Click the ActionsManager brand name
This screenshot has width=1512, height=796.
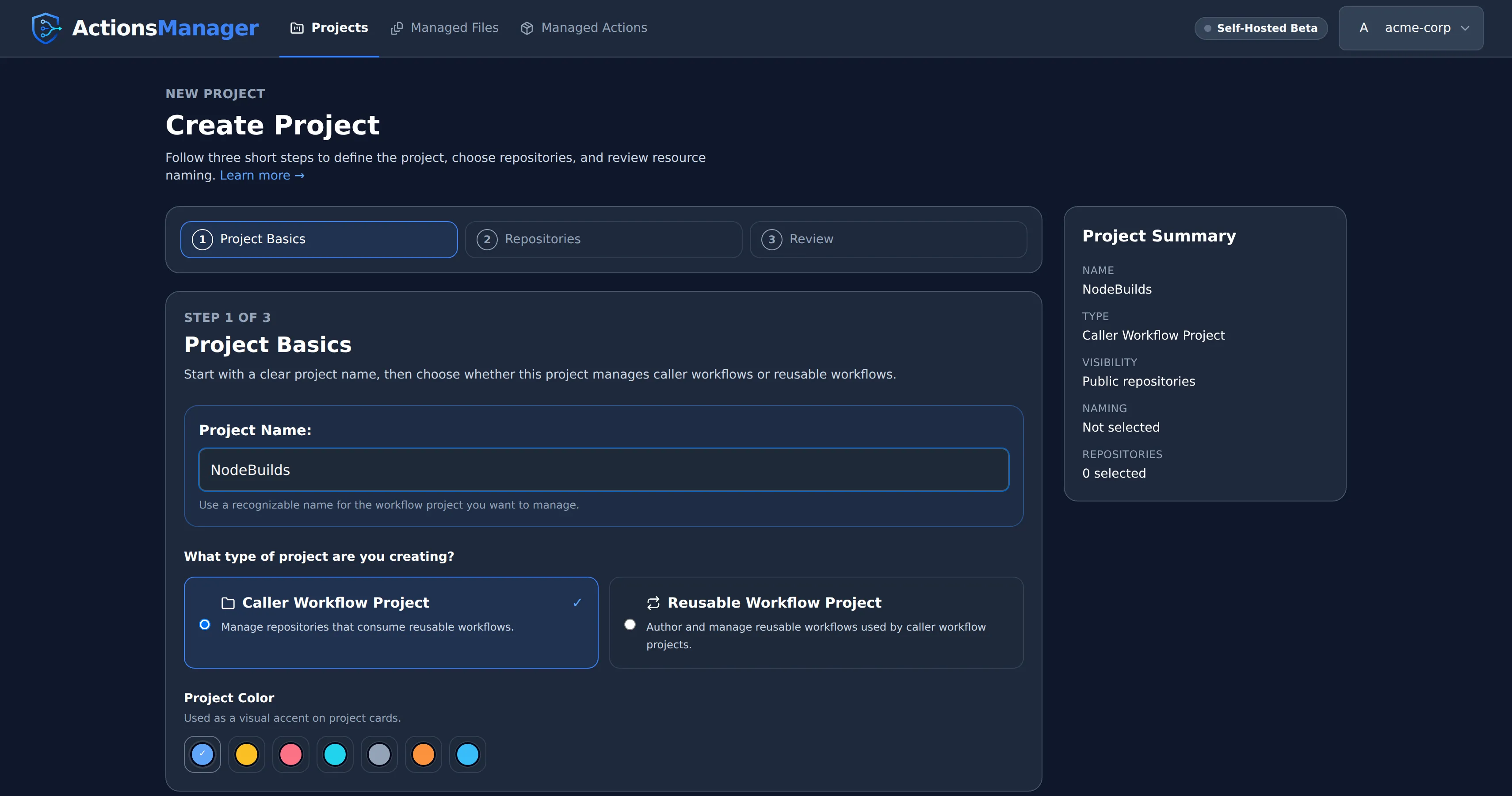165,28
